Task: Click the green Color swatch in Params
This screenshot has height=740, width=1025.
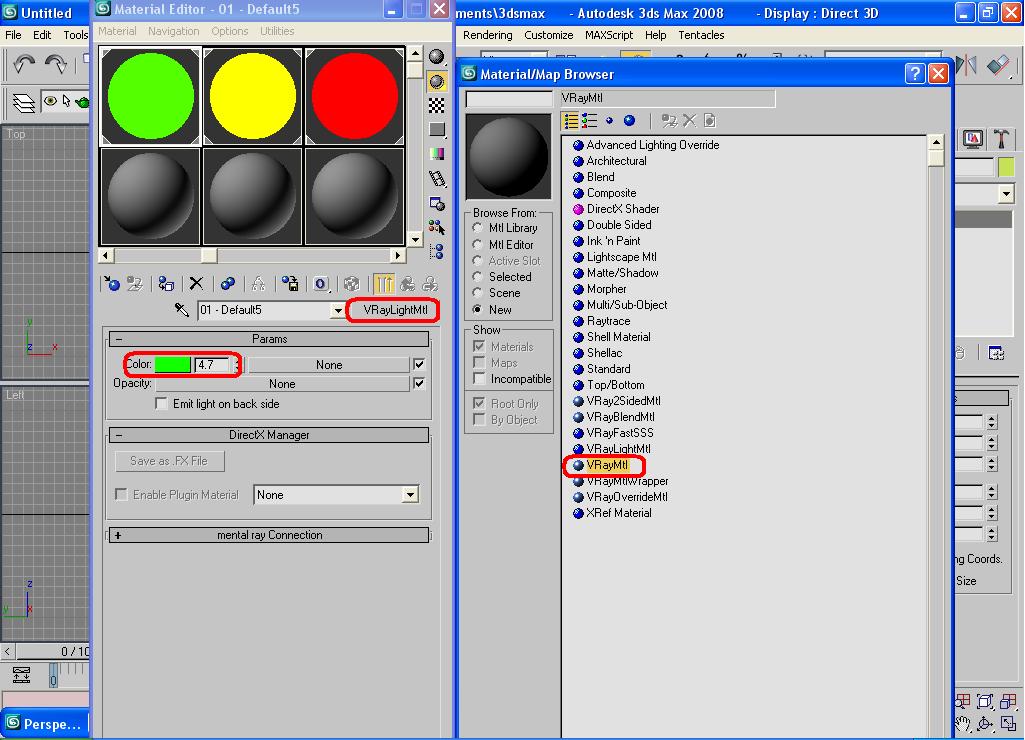Action: [x=173, y=365]
